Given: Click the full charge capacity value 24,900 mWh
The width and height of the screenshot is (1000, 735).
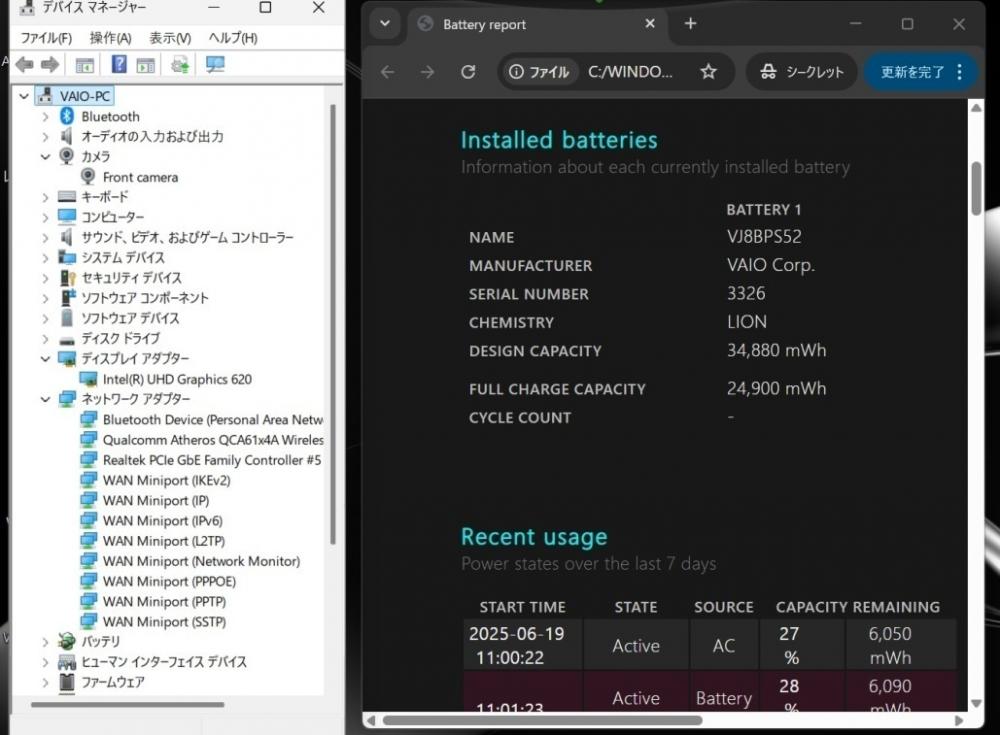Looking at the screenshot, I should coord(776,389).
